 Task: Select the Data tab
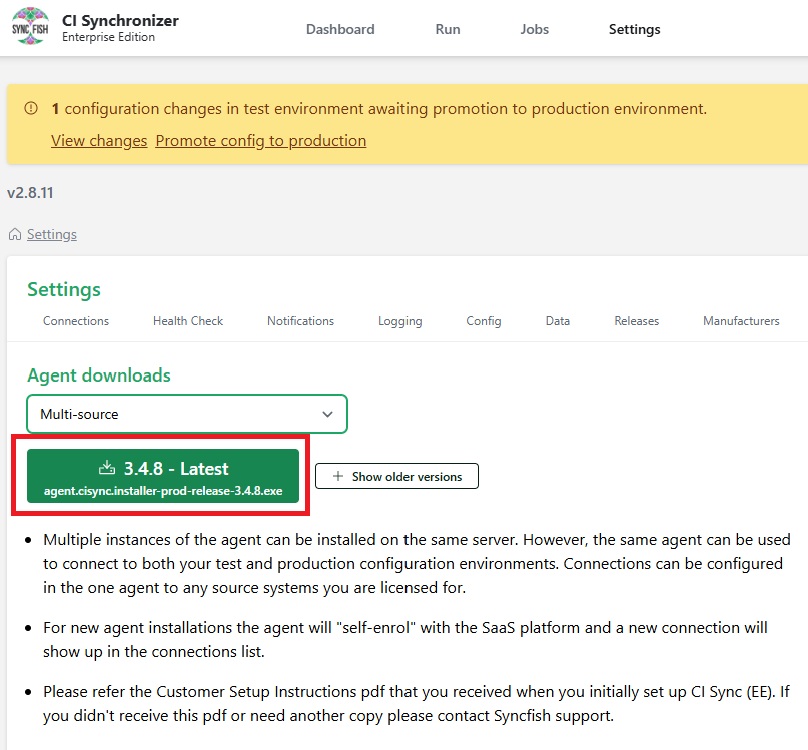click(558, 321)
